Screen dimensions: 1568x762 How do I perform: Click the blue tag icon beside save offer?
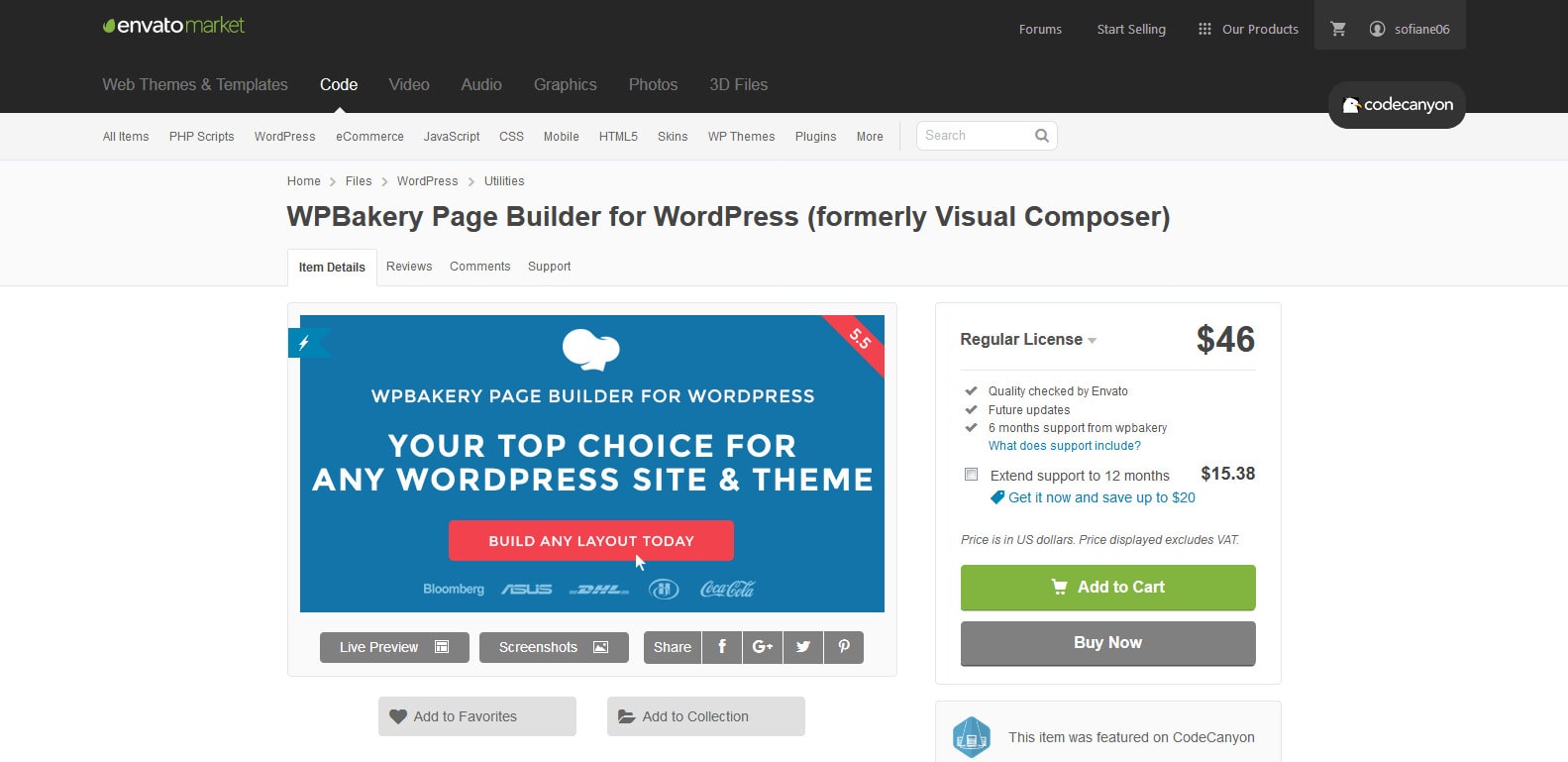pyautogui.click(x=997, y=497)
